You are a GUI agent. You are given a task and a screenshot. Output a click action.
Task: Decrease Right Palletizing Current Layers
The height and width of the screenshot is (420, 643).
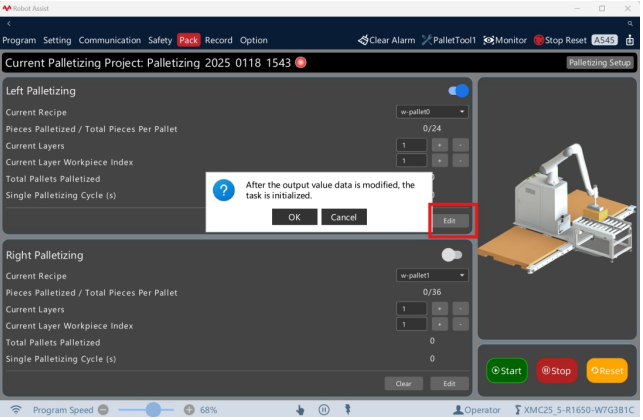pos(461,308)
